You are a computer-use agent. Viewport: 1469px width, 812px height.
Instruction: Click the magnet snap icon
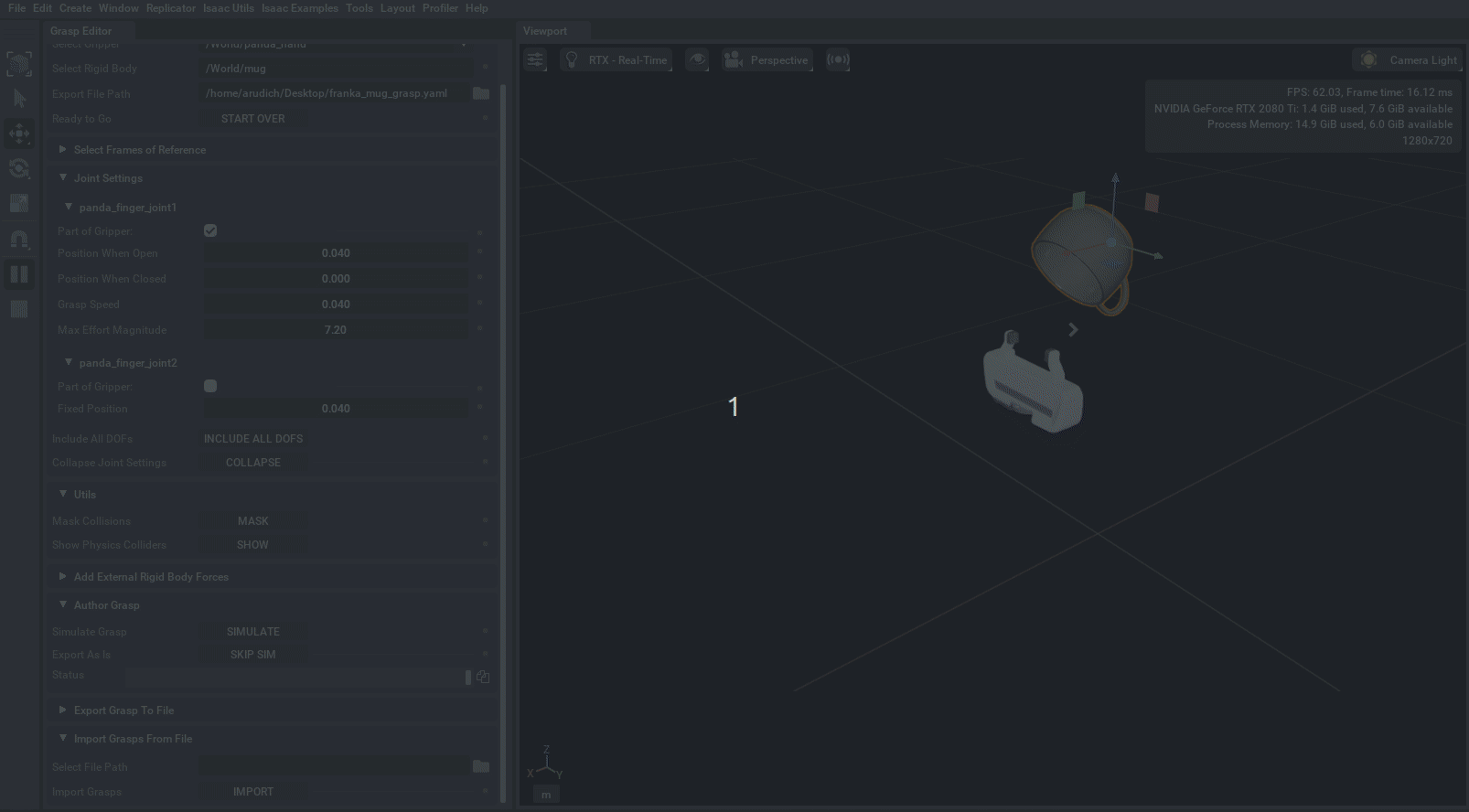click(19, 240)
